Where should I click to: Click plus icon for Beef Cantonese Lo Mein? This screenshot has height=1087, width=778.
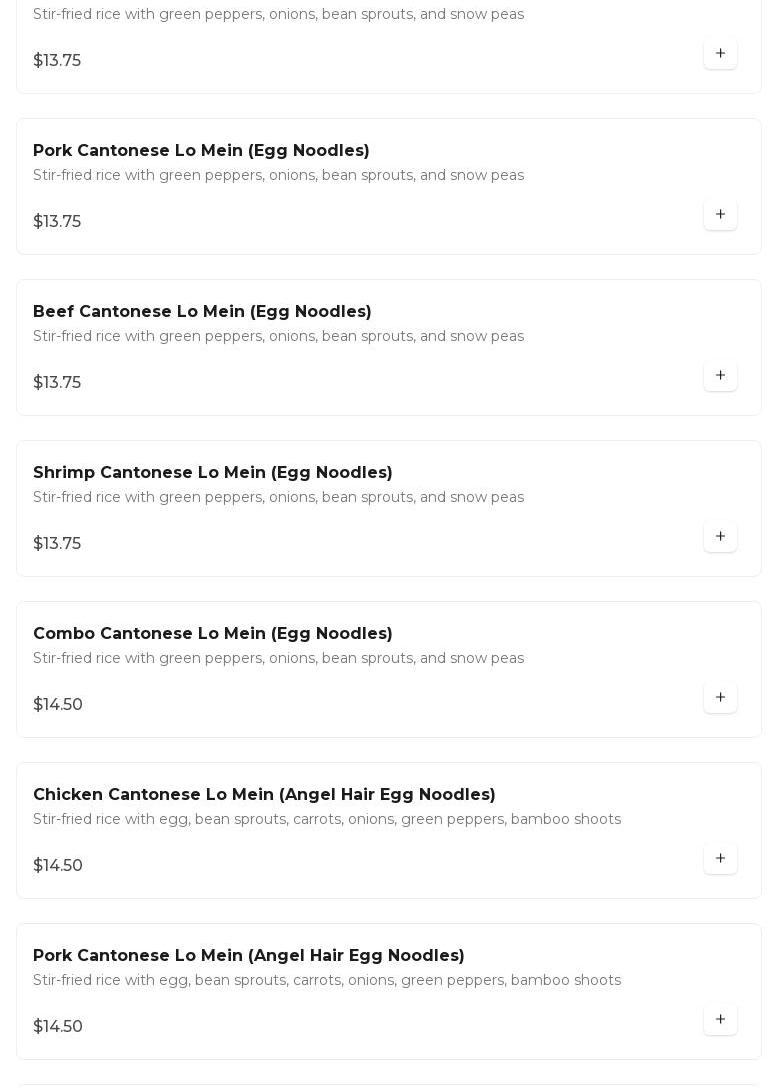pyautogui.click(x=720, y=375)
